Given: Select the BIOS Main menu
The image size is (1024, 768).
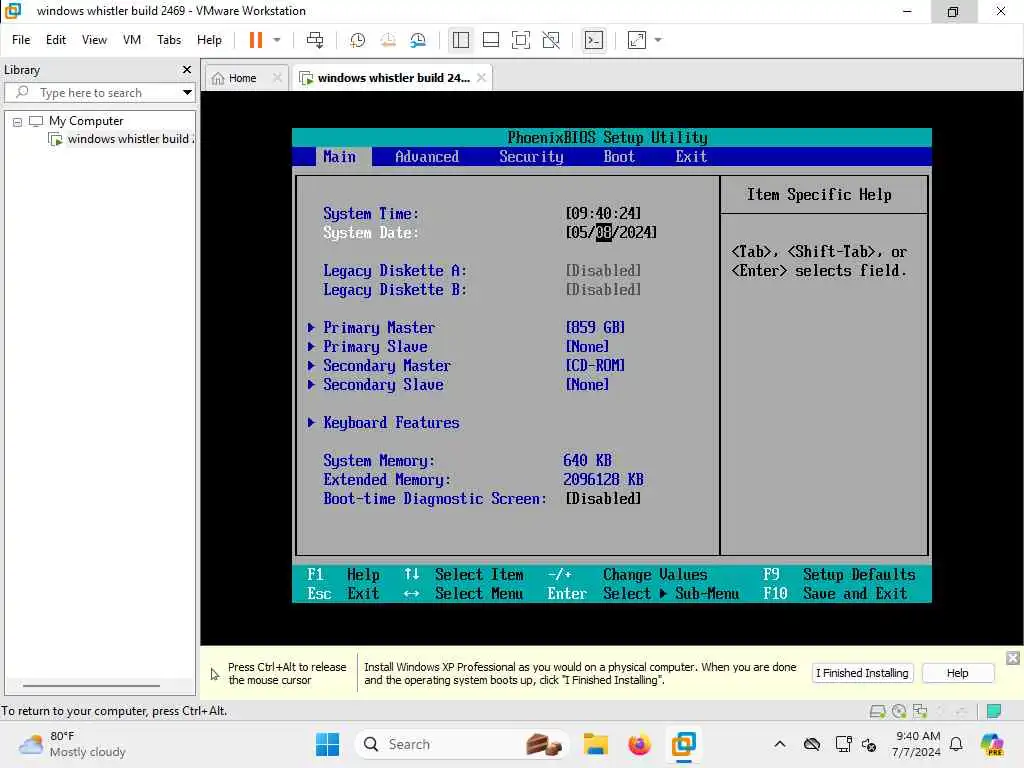Looking at the screenshot, I should 340,157.
